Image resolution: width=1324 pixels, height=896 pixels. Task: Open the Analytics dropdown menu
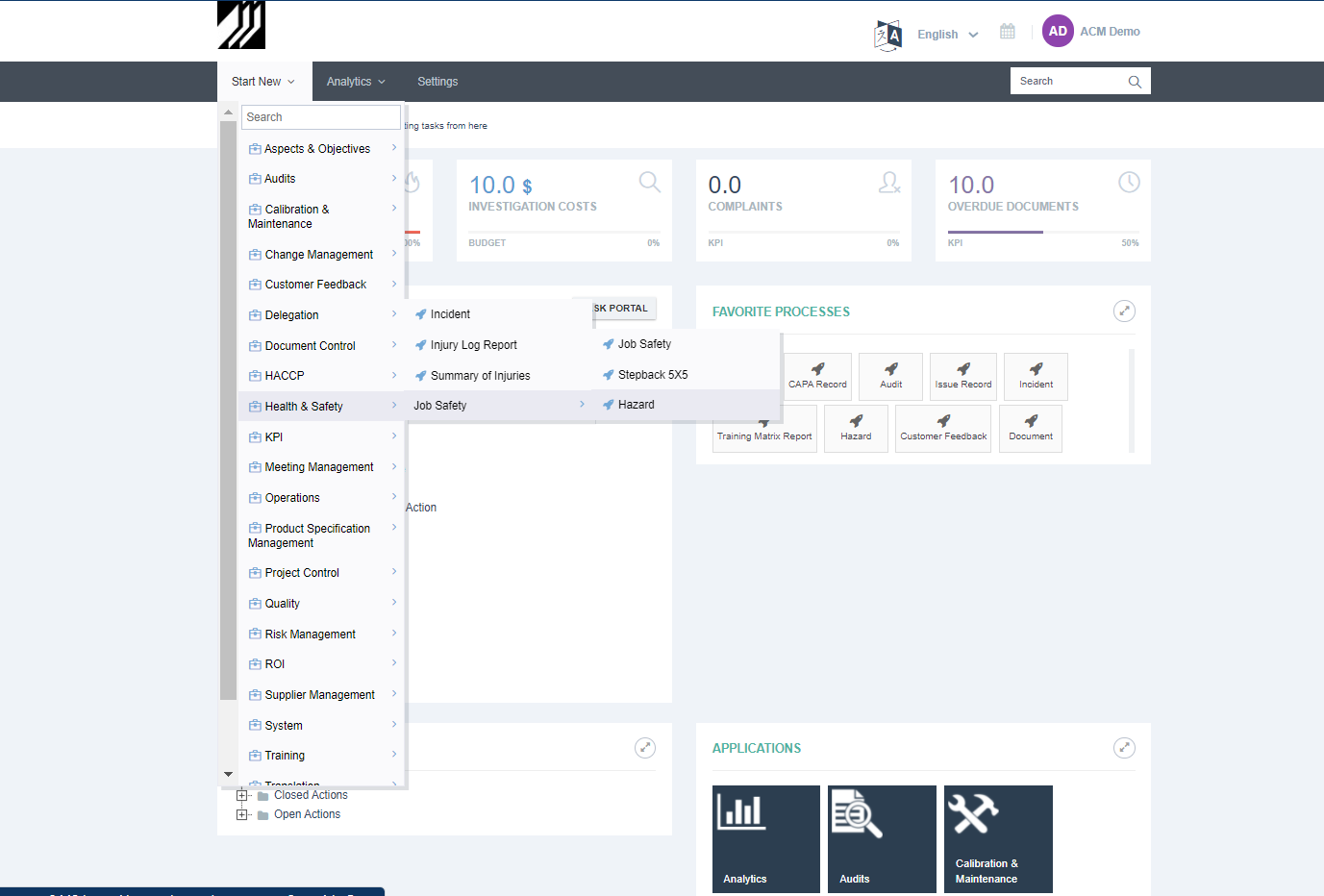(x=356, y=82)
